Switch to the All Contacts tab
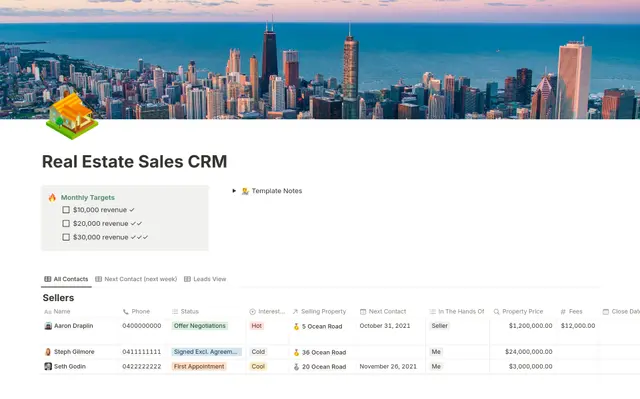 point(67,279)
